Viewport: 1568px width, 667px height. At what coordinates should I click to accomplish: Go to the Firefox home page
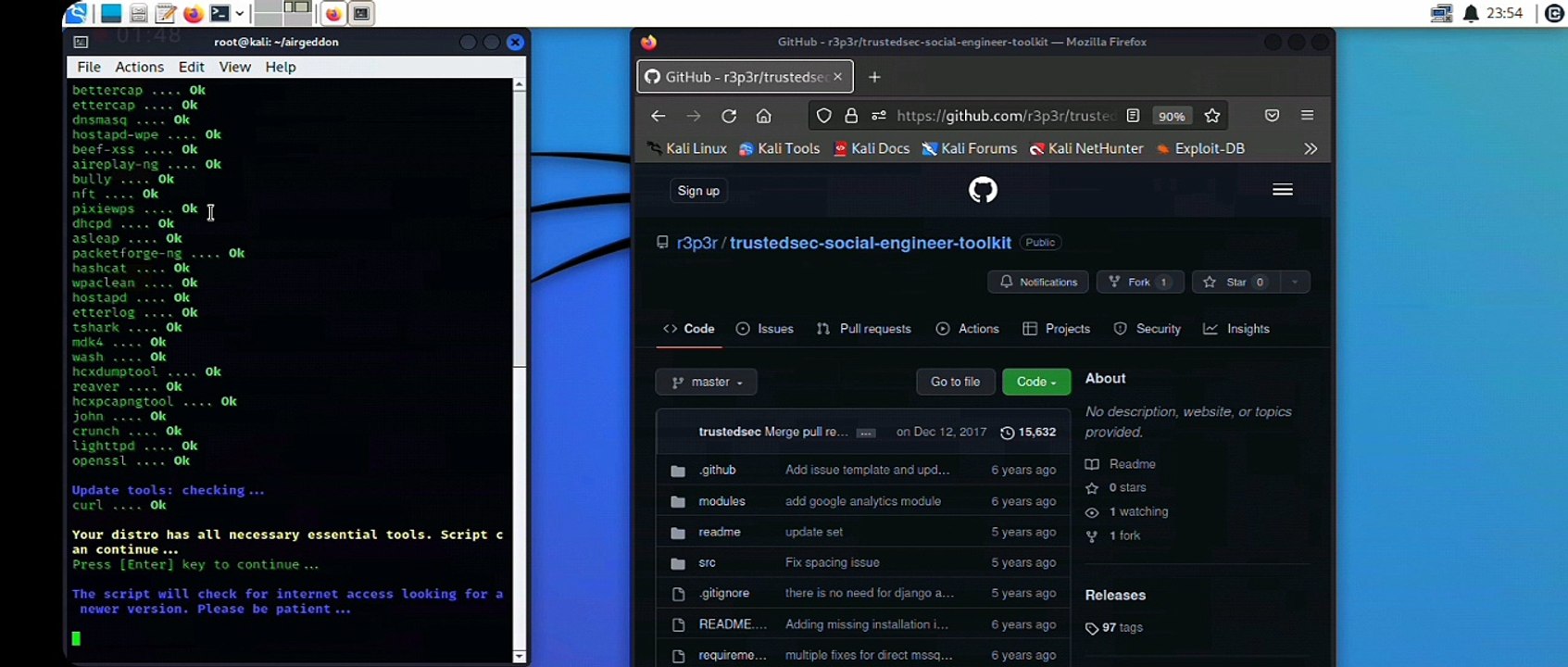pyautogui.click(x=763, y=116)
